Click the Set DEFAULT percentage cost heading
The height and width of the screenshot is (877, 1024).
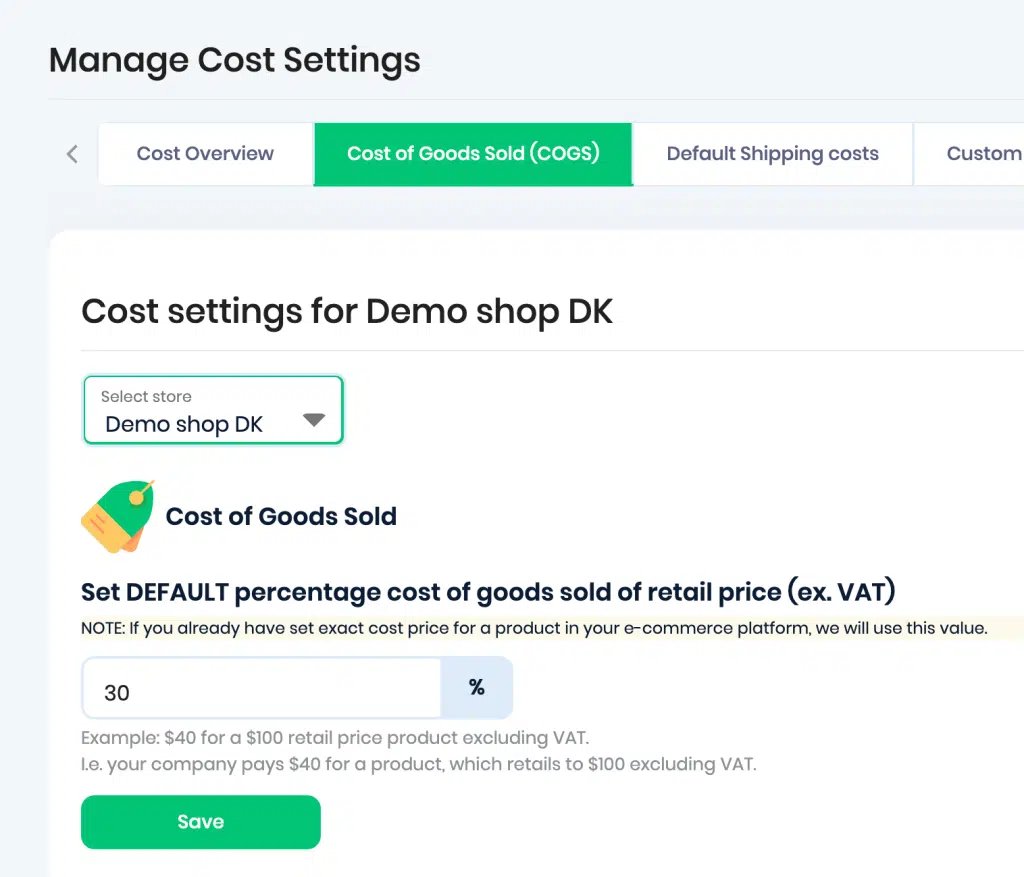[488, 592]
